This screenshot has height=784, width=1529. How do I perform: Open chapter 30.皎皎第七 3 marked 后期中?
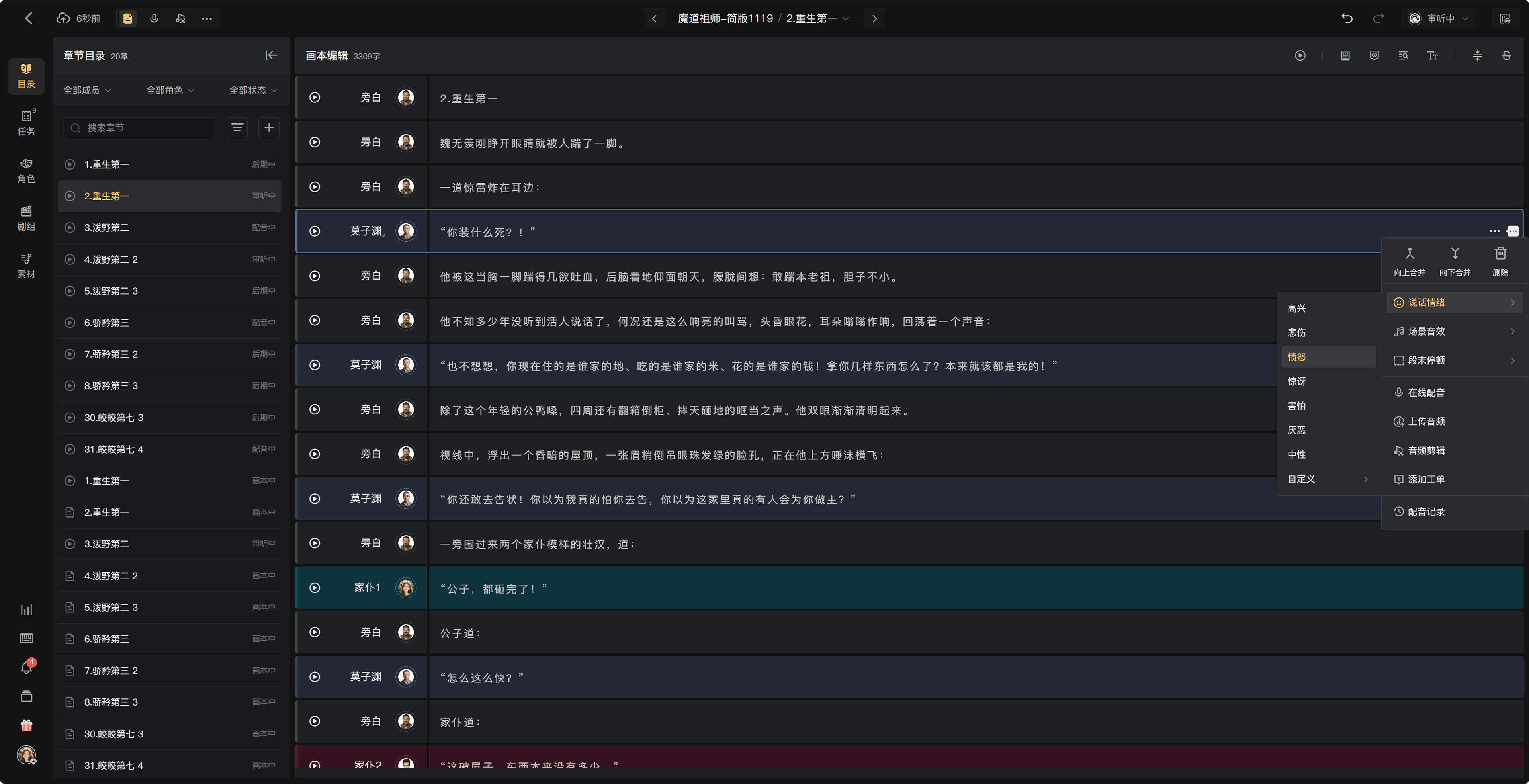click(169, 418)
